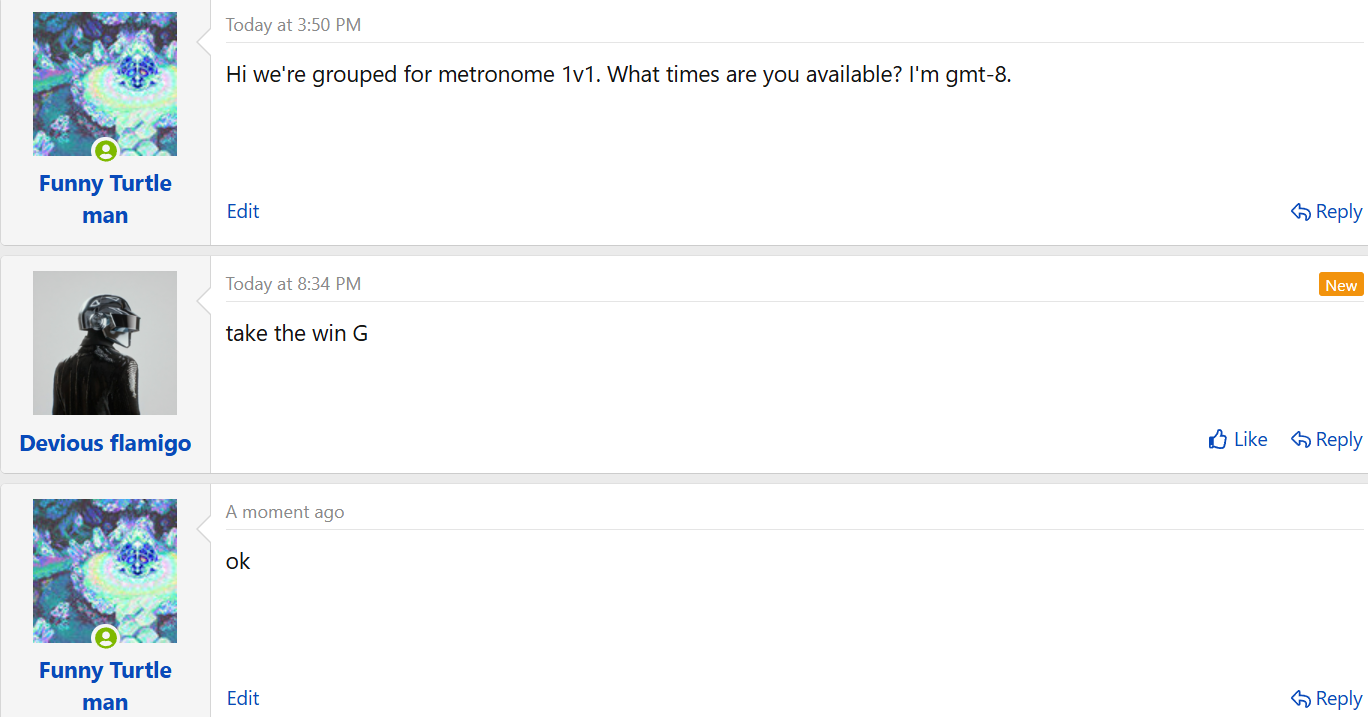The height and width of the screenshot is (717, 1368).
Task: Click Reply on the first message
Action: (x=1326, y=212)
